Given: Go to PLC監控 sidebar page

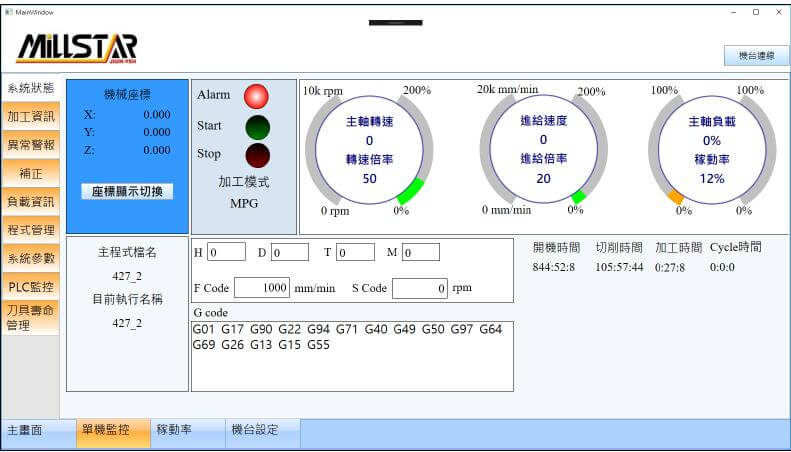Looking at the screenshot, I should (31, 286).
